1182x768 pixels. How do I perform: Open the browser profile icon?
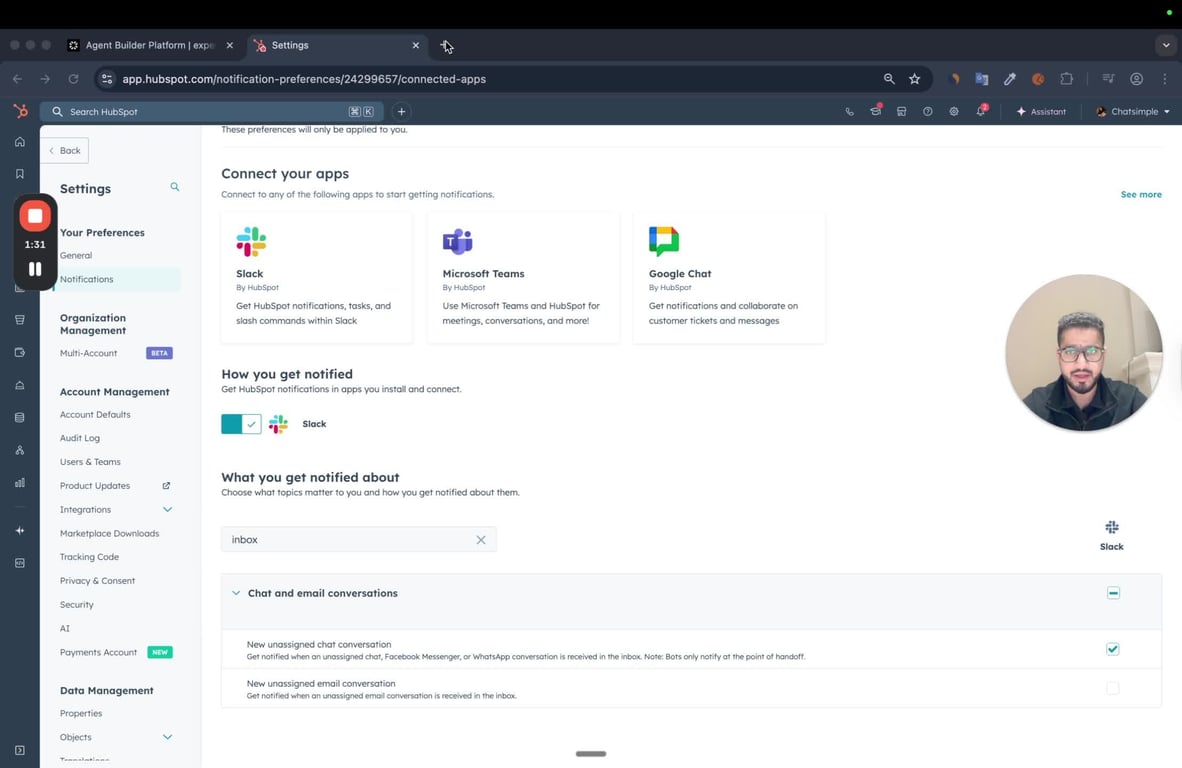1136,79
